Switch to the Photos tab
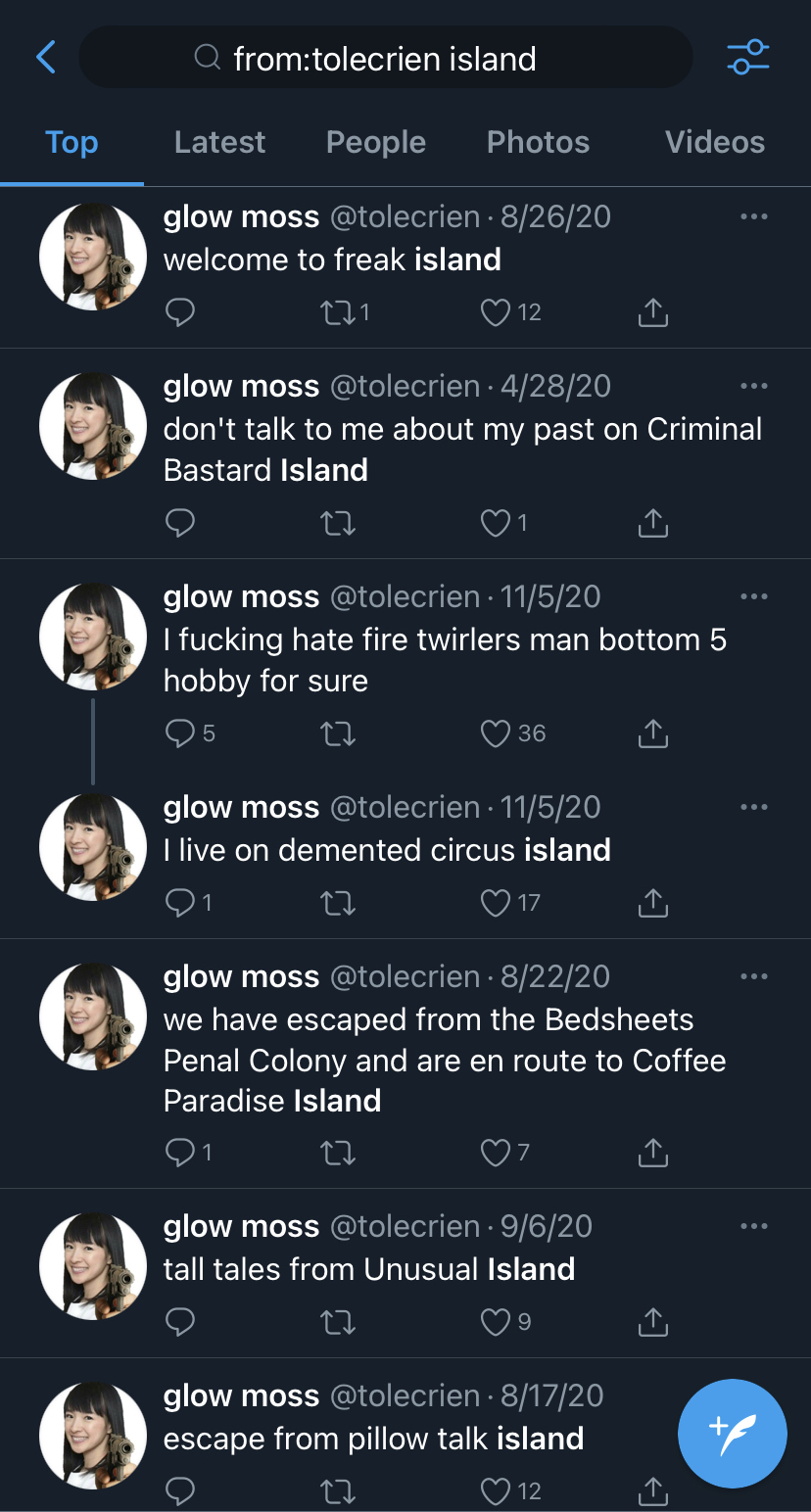811x1512 pixels. [538, 143]
